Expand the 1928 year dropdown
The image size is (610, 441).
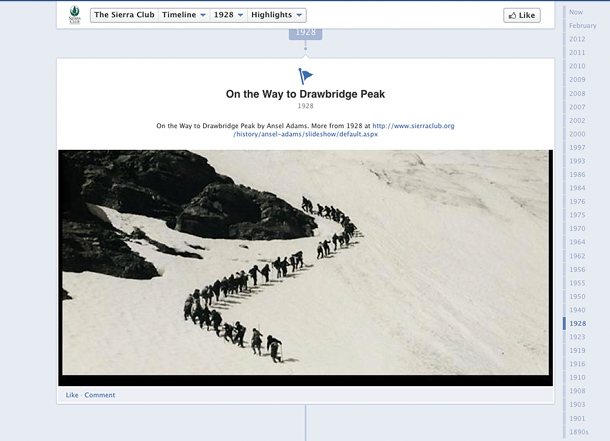coord(228,15)
